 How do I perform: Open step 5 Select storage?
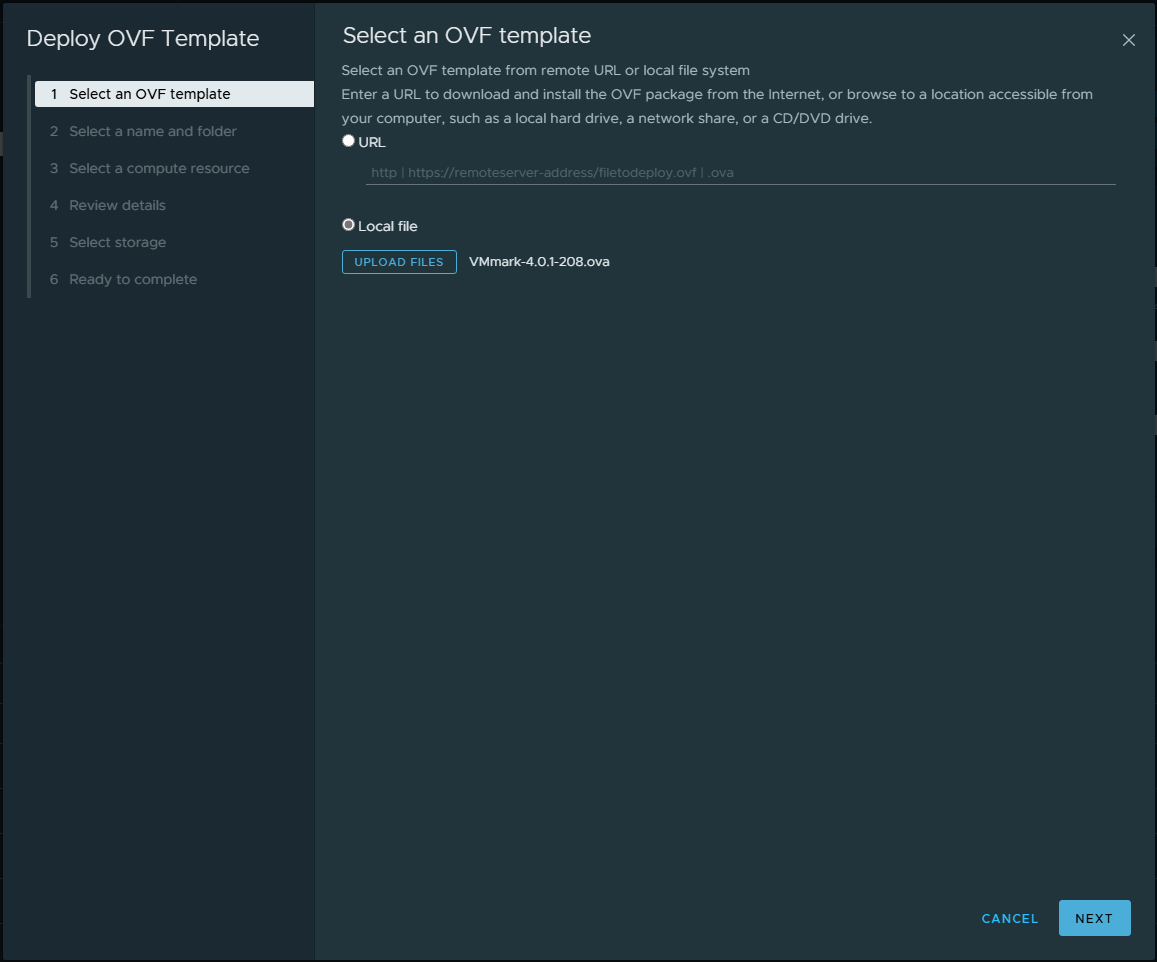click(x=117, y=242)
